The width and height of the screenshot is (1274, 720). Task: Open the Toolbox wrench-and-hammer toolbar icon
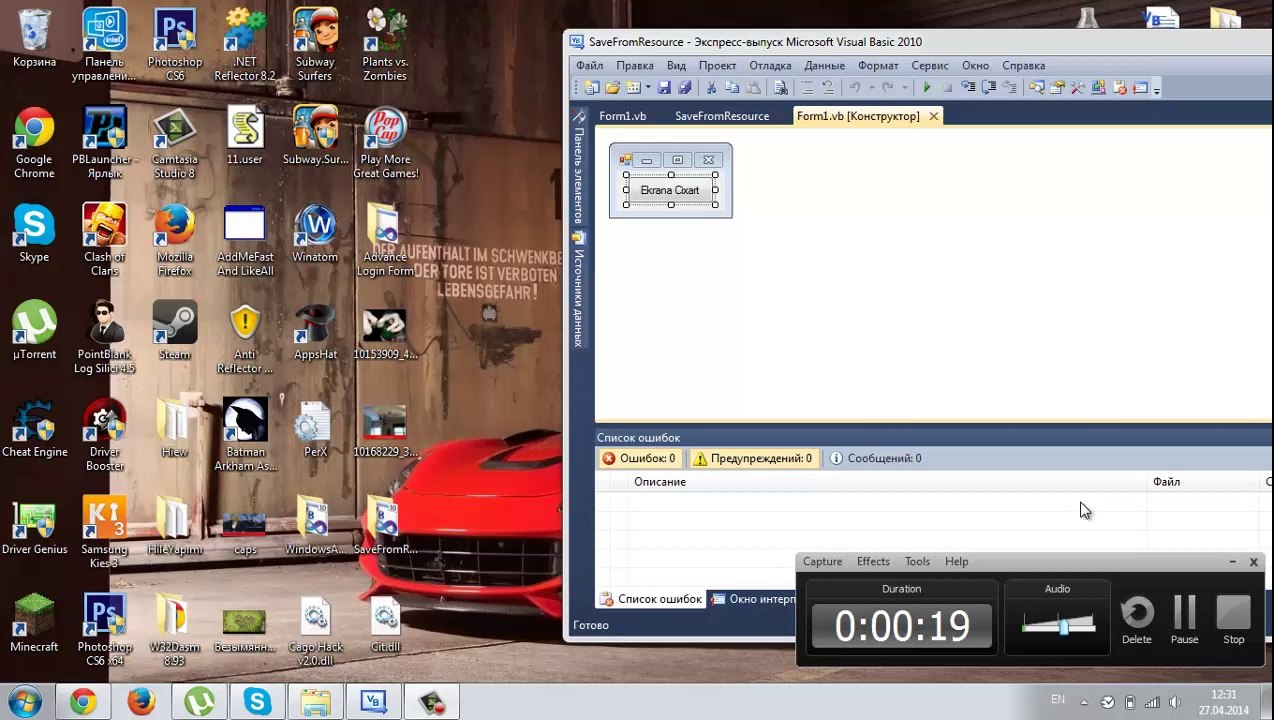(1077, 88)
